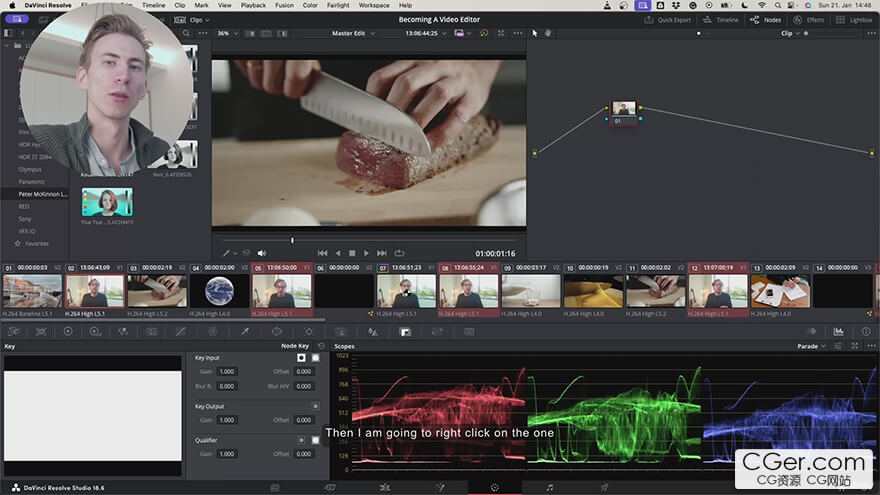Screen dimensions: 880x495
Task: Open the Curves palette
Action: click(181, 332)
